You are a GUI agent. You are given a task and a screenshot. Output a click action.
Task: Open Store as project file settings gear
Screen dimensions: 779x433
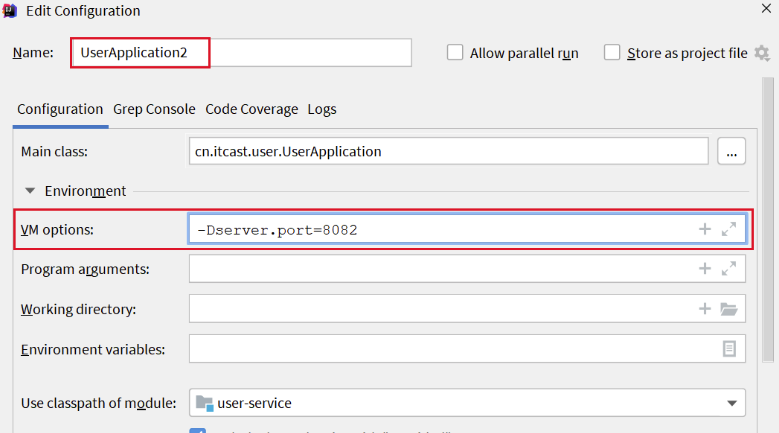click(x=762, y=53)
